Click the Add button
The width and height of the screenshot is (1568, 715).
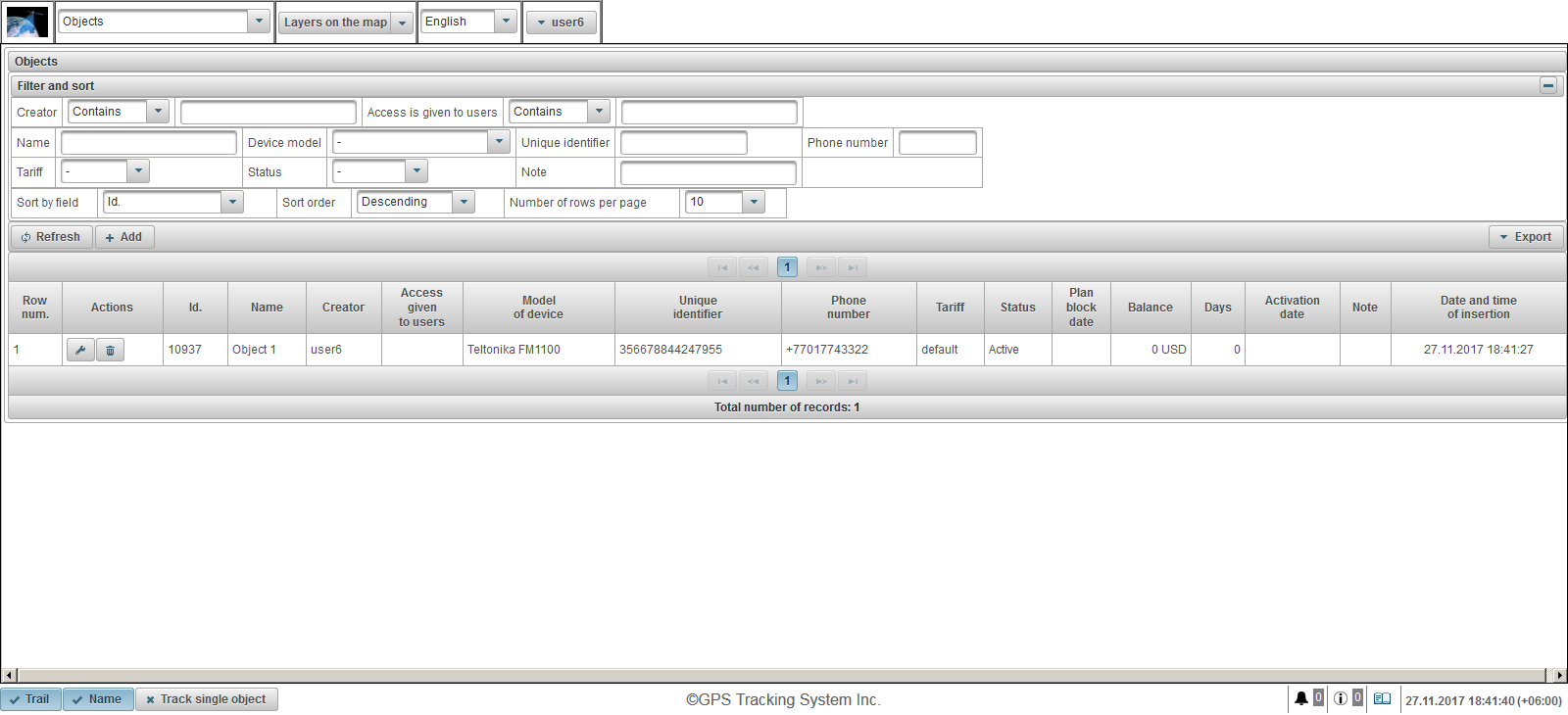(x=124, y=237)
